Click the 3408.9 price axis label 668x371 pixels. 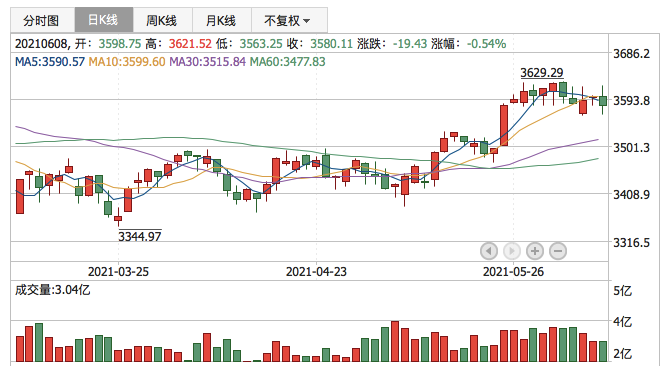(x=631, y=195)
